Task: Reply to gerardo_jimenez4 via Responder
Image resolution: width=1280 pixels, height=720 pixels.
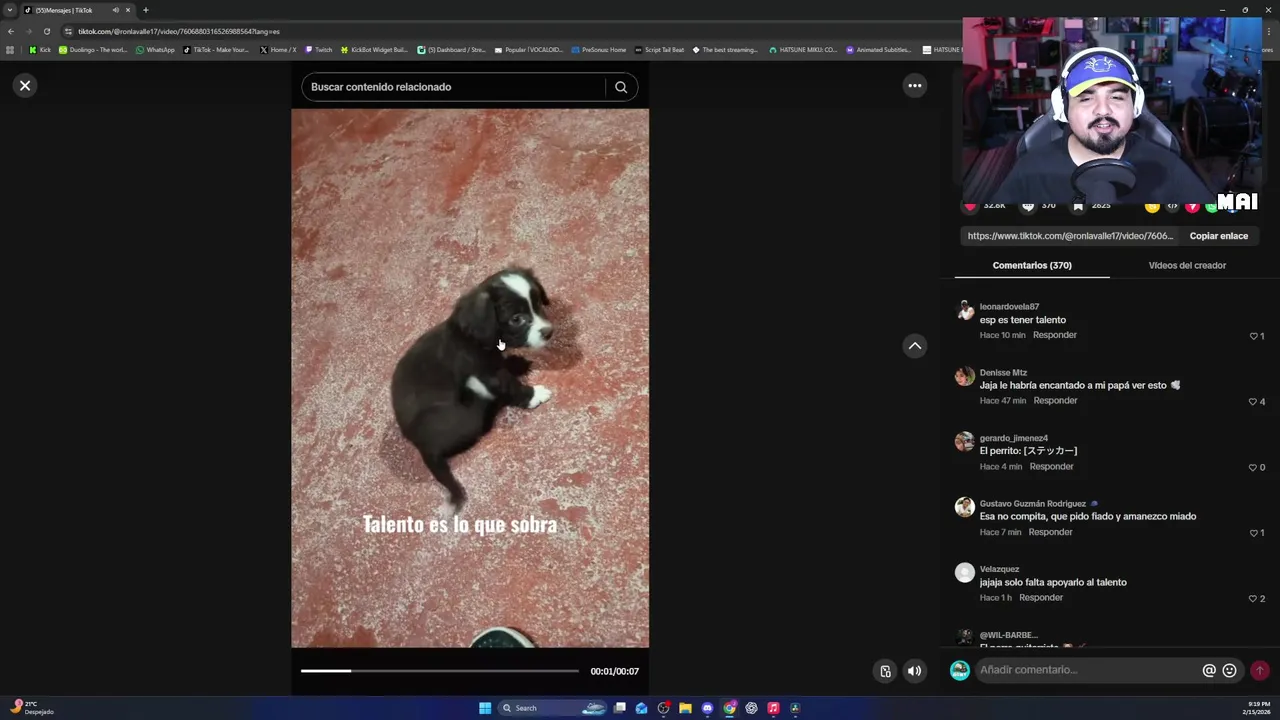Action: coord(1051,466)
